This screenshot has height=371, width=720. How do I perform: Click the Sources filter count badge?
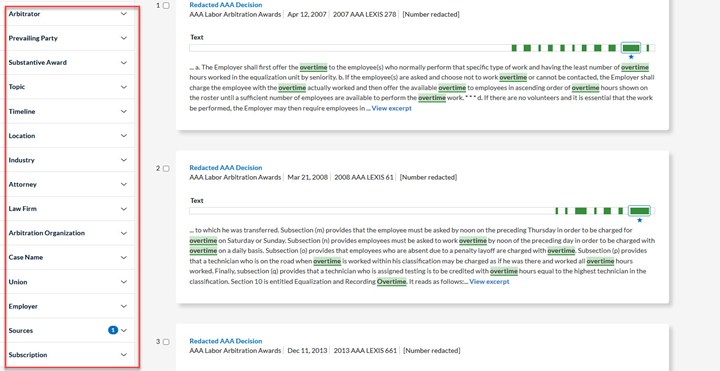pos(113,330)
